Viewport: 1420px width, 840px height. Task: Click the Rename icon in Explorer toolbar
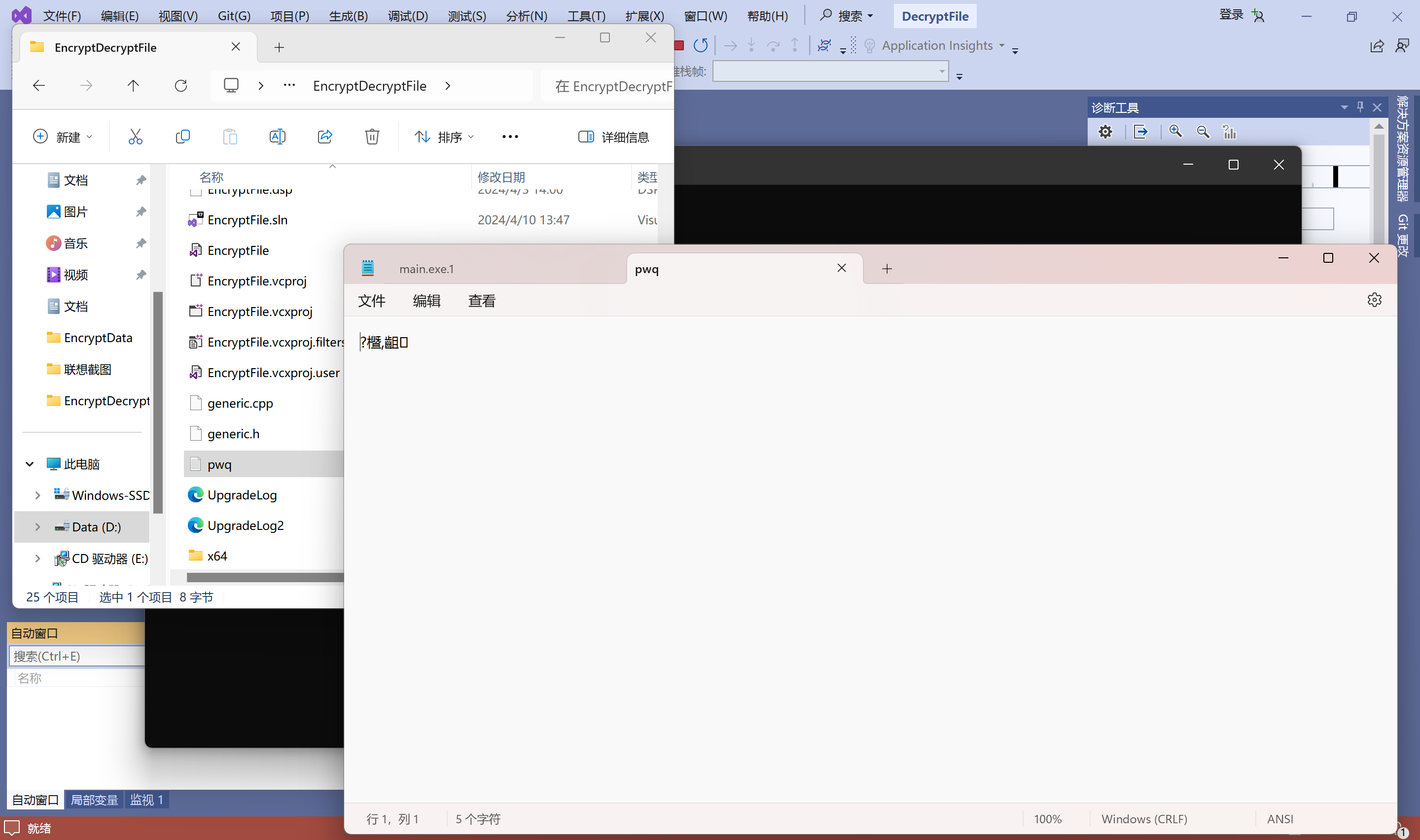tap(277, 137)
